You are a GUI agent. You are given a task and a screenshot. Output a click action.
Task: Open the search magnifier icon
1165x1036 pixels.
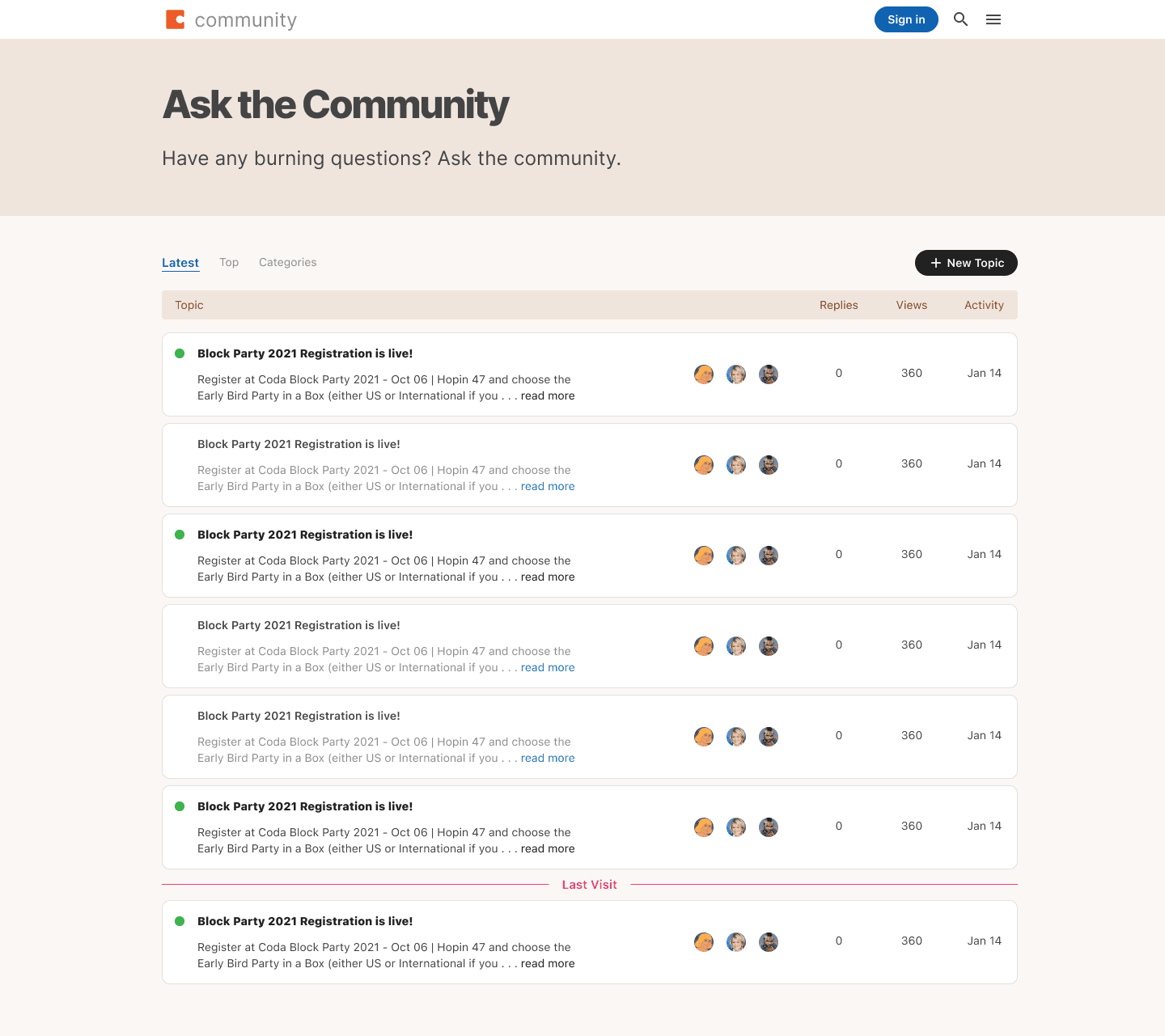[x=960, y=19]
